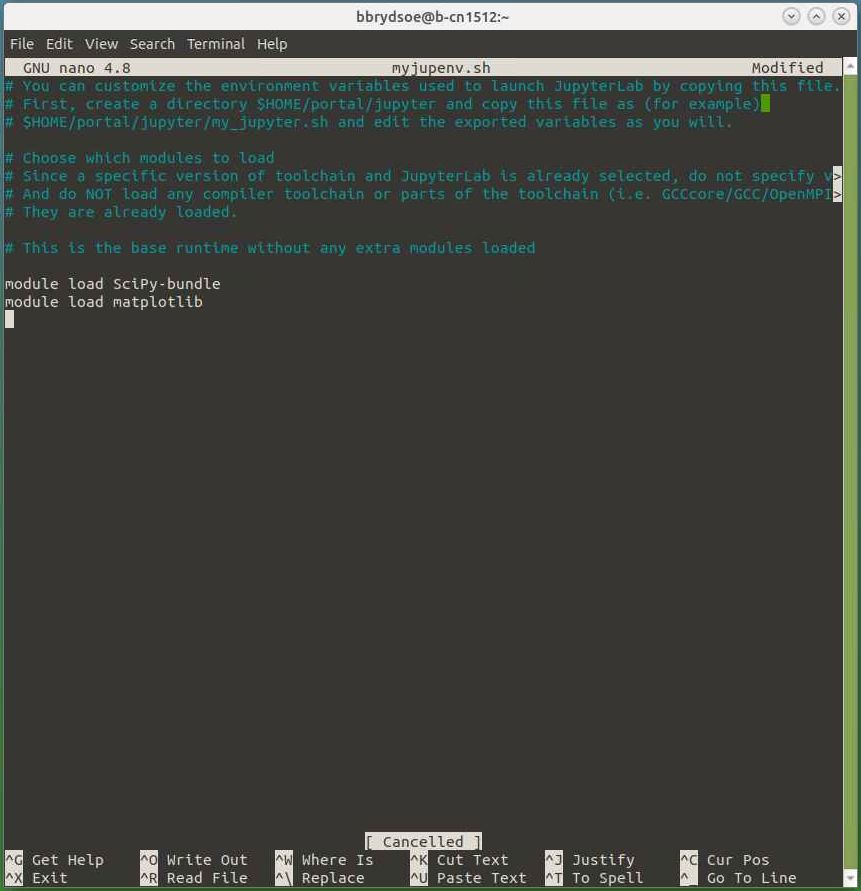
Task: Click the ^R Read File shortcut
Action: [x=194, y=878]
